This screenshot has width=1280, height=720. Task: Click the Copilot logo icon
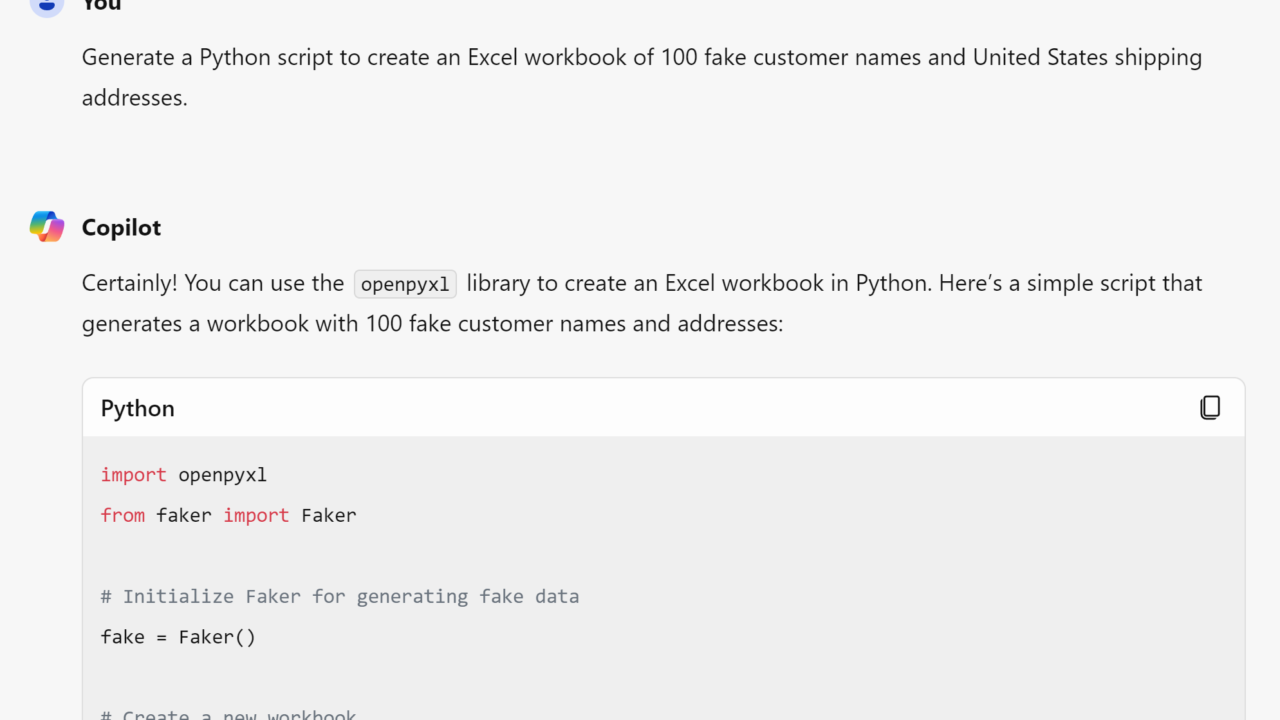(x=47, y=227)
